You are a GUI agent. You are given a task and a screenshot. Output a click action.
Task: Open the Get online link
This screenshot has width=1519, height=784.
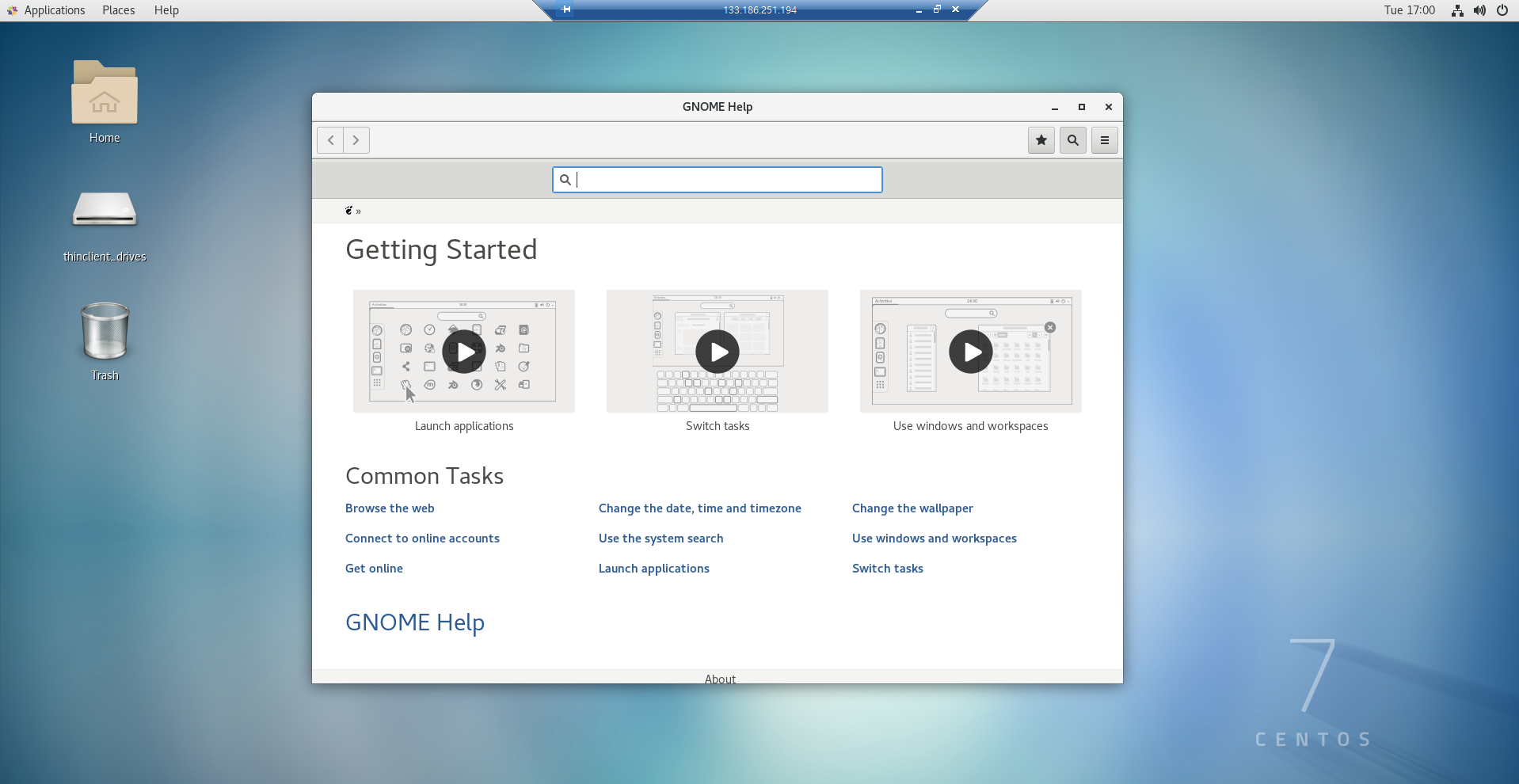[x=374, y=569]
